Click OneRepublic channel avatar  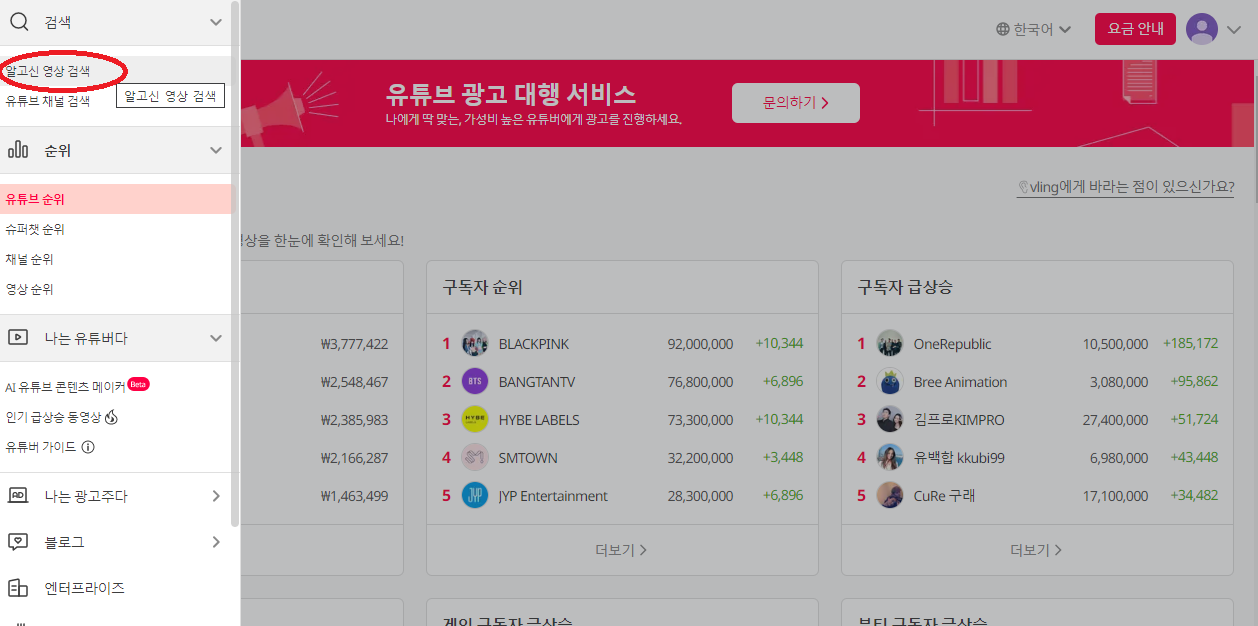click(x=890, y=344)
